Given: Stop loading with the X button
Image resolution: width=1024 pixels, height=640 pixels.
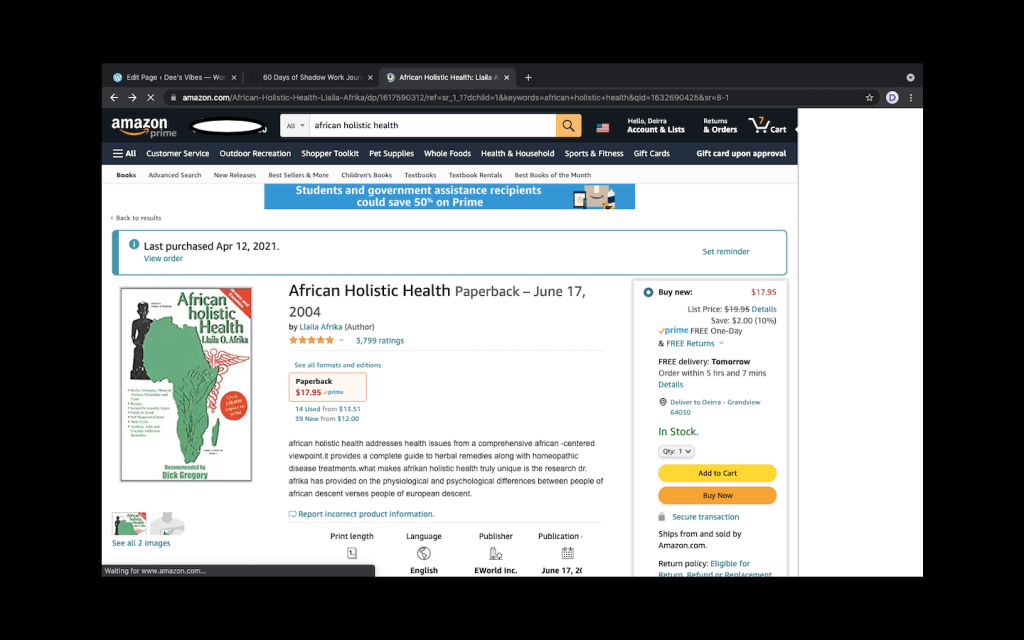Looking at the screenshot, I should [x=150, y=97].
